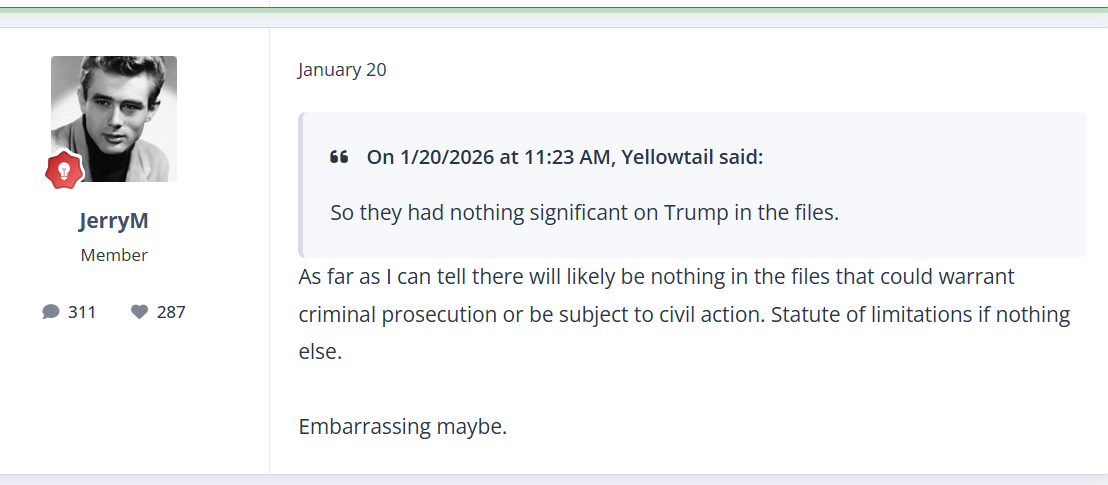Click the word 'said:' in quote header
Viewport: 1108px width, 485px height.
(740, 157)
